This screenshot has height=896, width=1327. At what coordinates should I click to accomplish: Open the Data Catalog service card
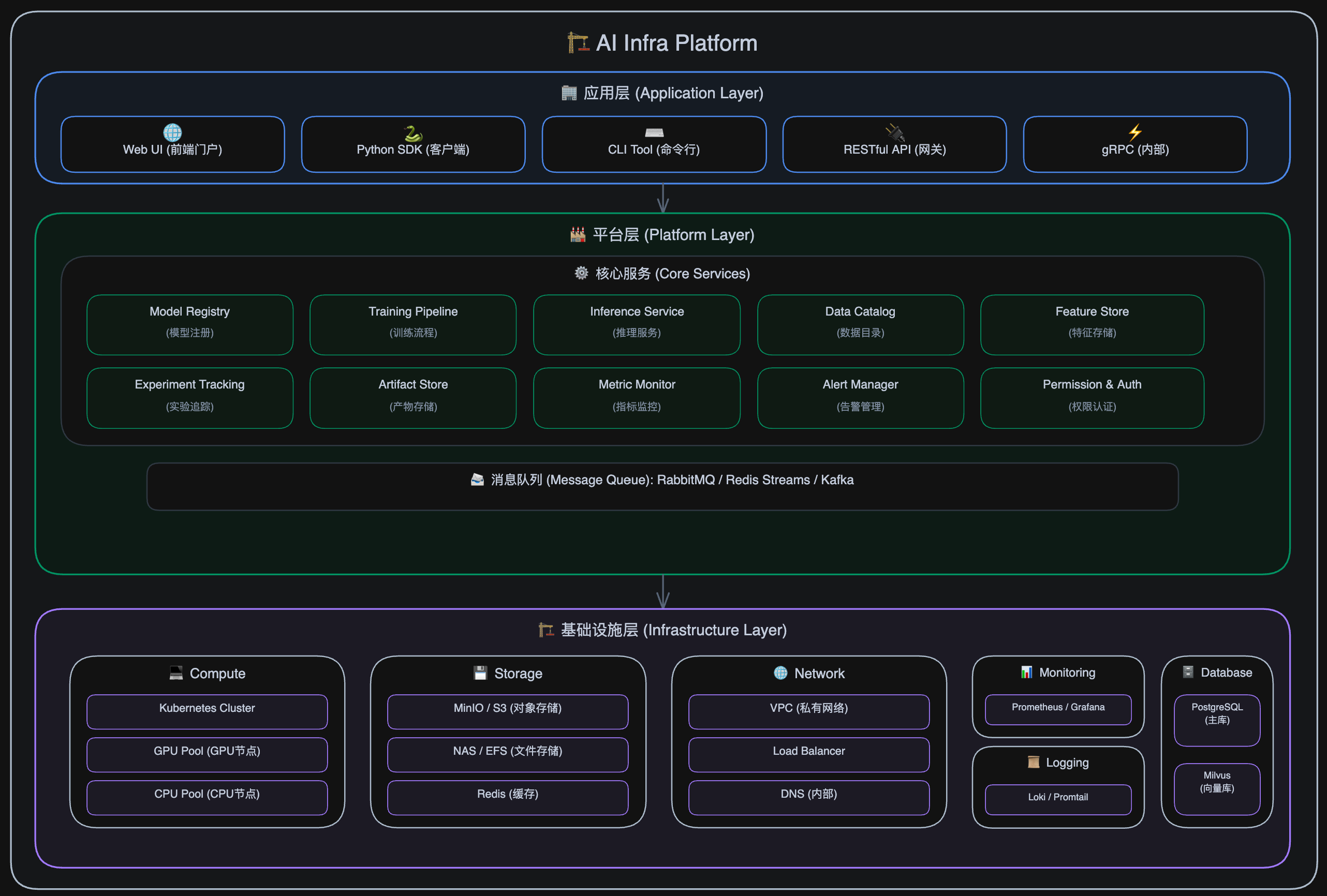pyautogui.click(x=861, y=325)
